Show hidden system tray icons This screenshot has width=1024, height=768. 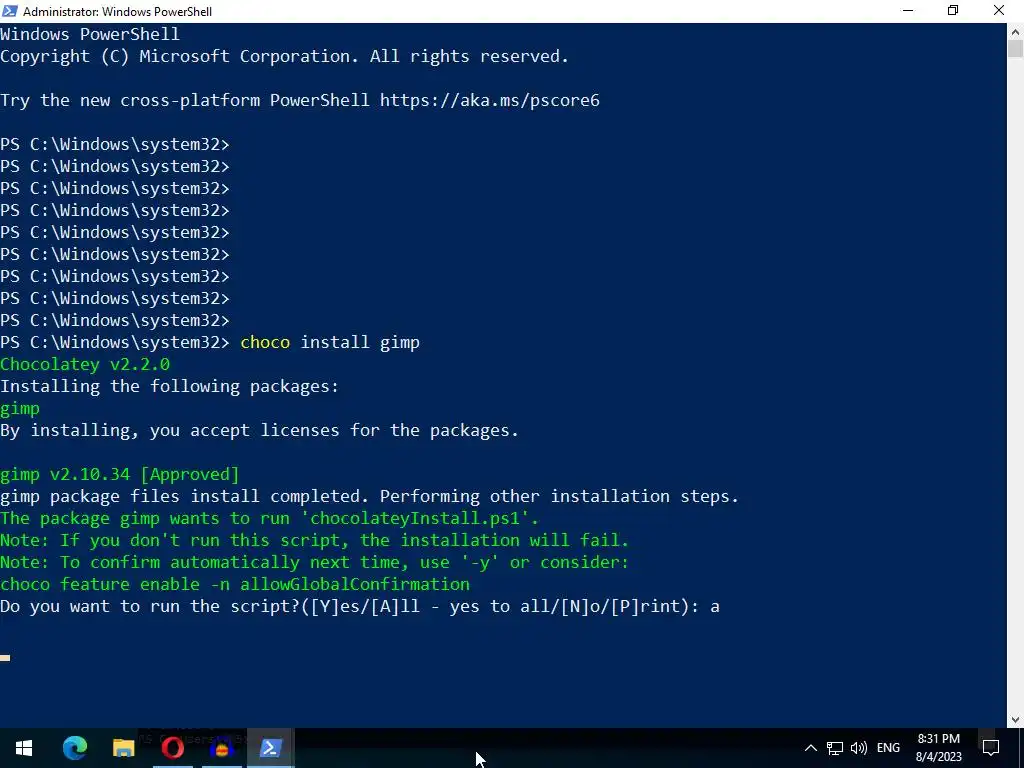(x=810, y=748)
